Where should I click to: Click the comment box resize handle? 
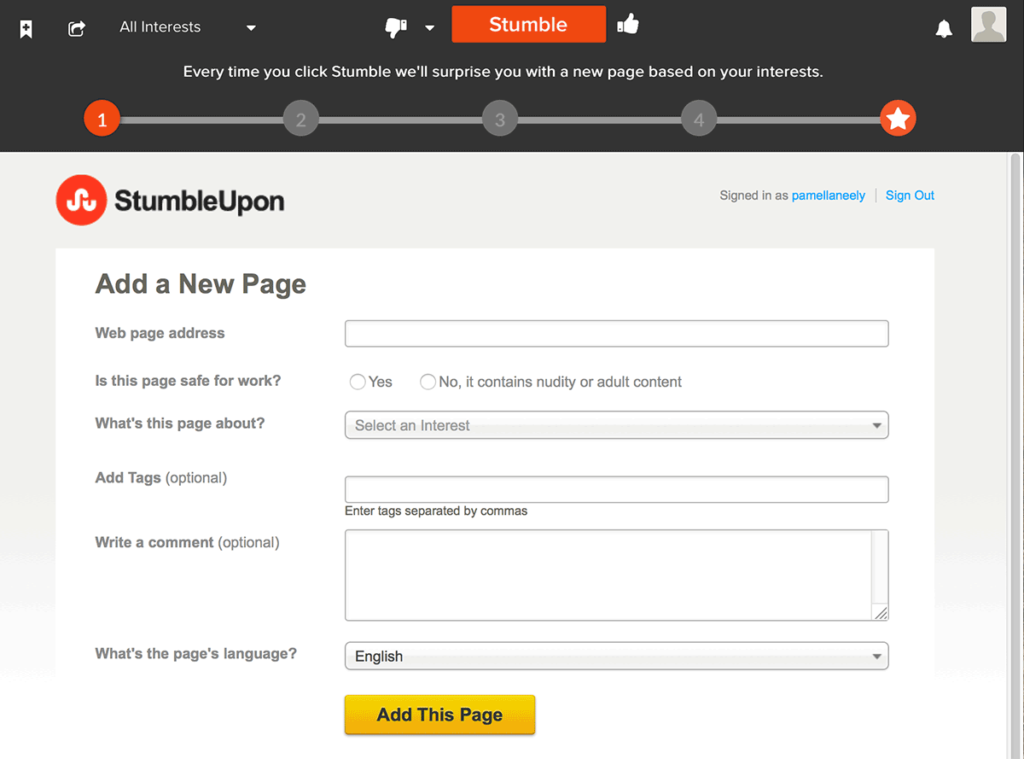pyautogui.click(x=881, y=613)
